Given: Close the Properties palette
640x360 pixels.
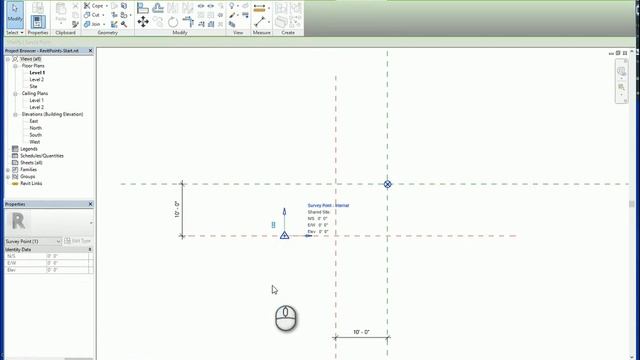Looking at the screenshot, I should [90, 204].
